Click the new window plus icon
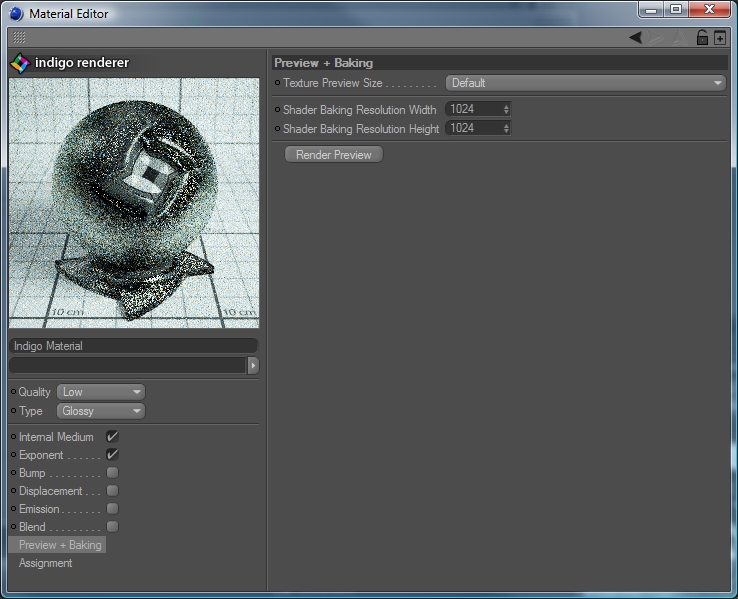The height and width of the screenshot is (599, 738). pos(720,38)
